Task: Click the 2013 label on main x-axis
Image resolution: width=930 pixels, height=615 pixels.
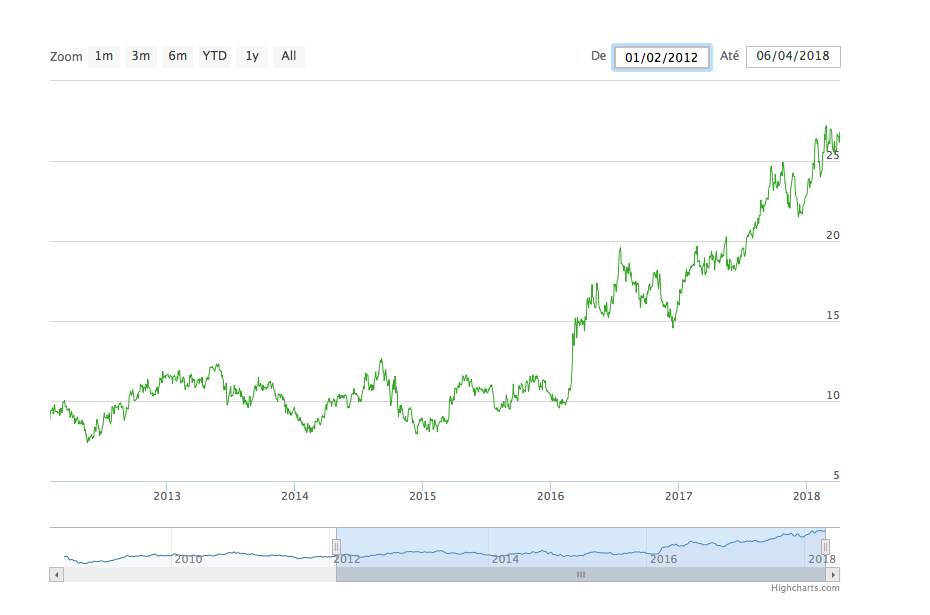Action: point(167,496)
